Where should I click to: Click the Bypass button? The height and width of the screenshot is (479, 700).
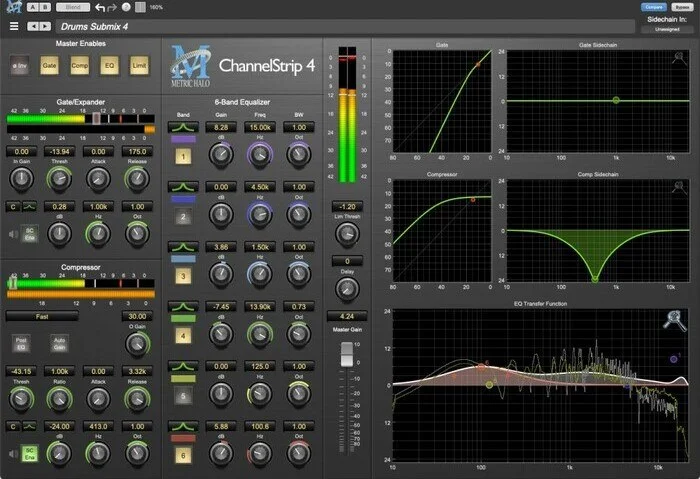pos(682,7)
